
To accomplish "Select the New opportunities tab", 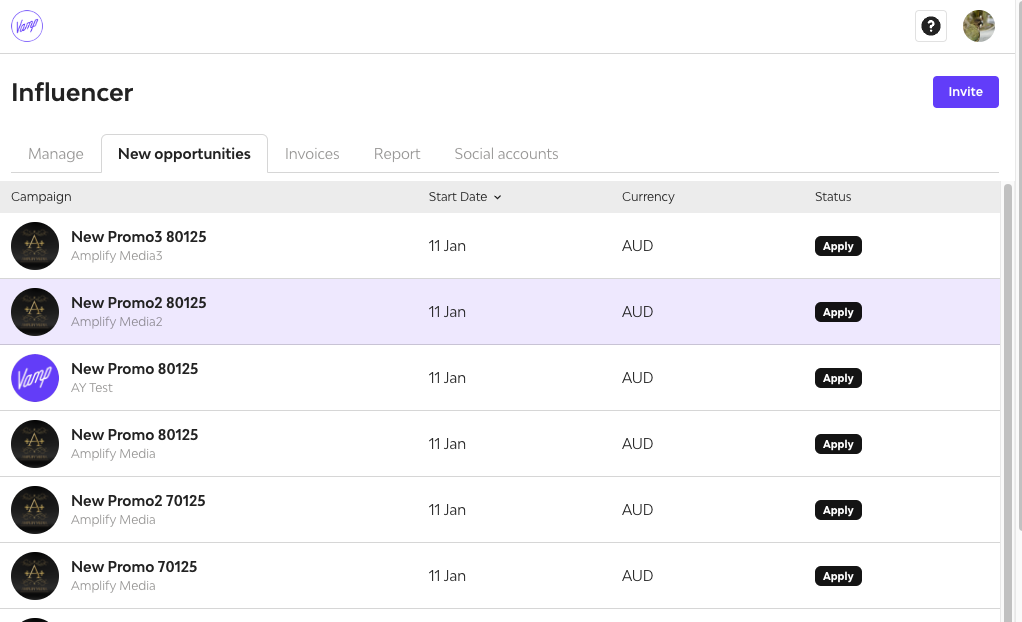I will click(x=184, y=154).
